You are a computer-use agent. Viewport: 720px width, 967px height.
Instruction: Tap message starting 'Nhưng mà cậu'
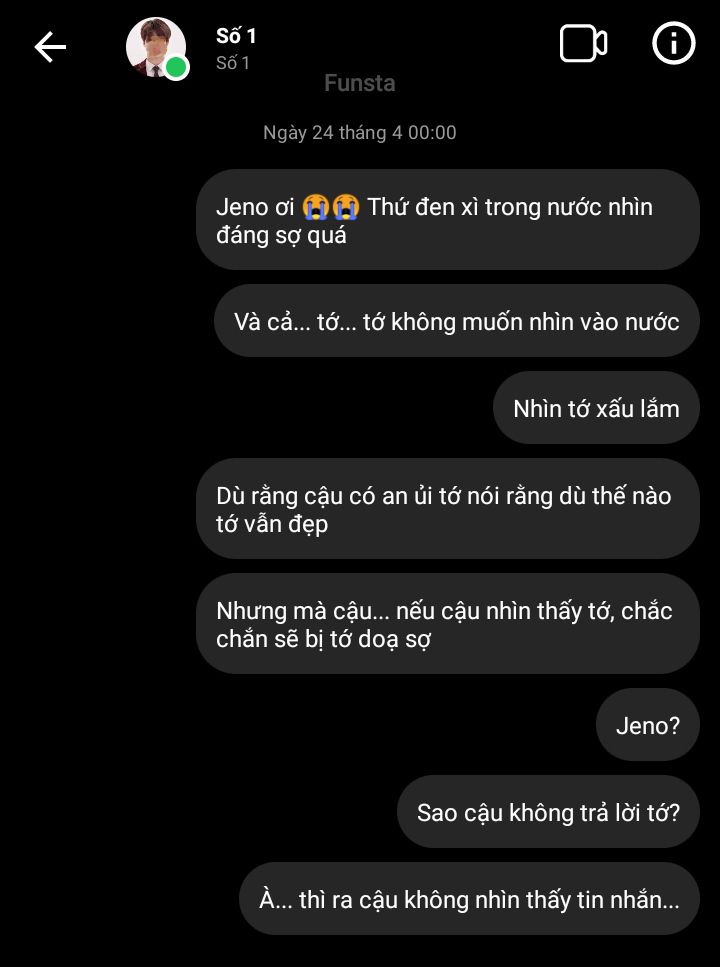[x=448, y=623]
